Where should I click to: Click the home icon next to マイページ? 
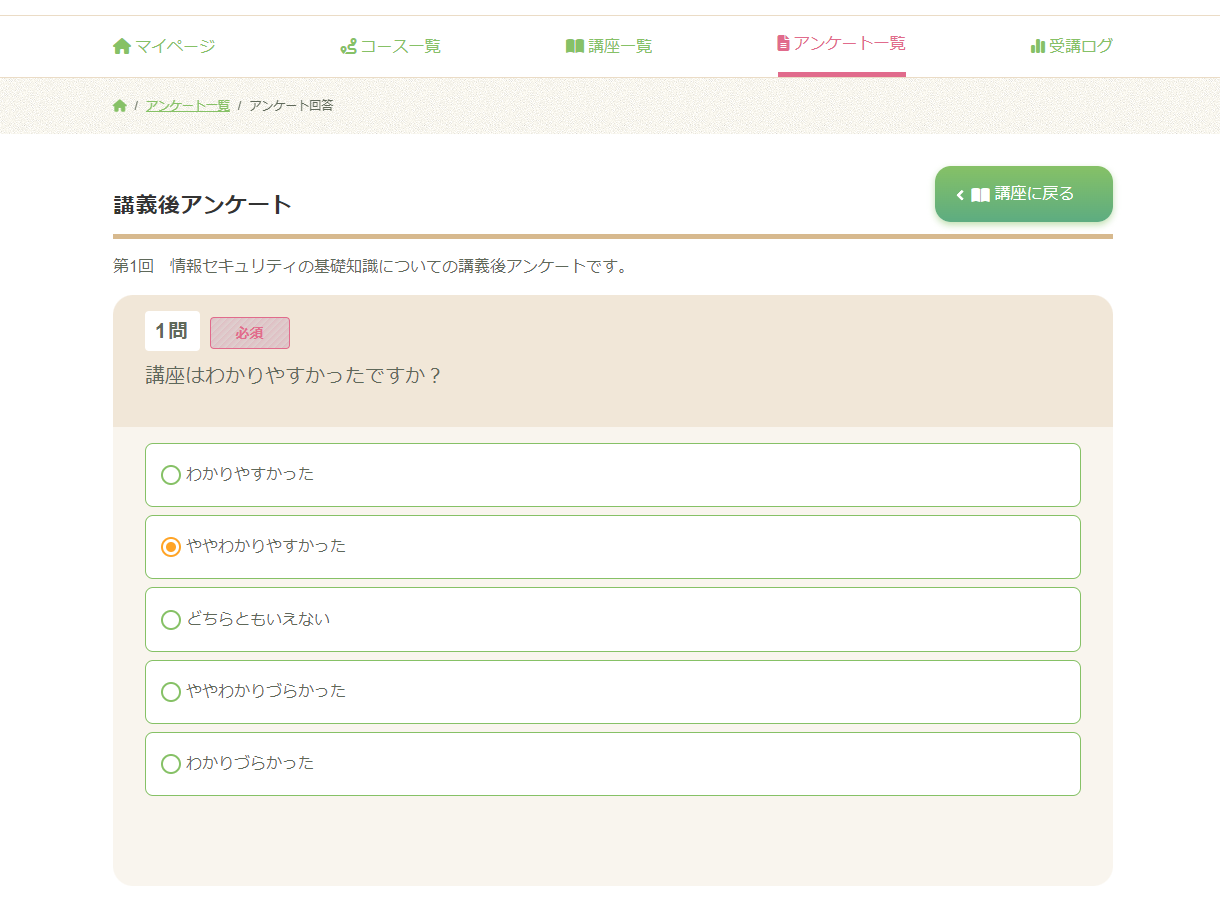(122, 46)
